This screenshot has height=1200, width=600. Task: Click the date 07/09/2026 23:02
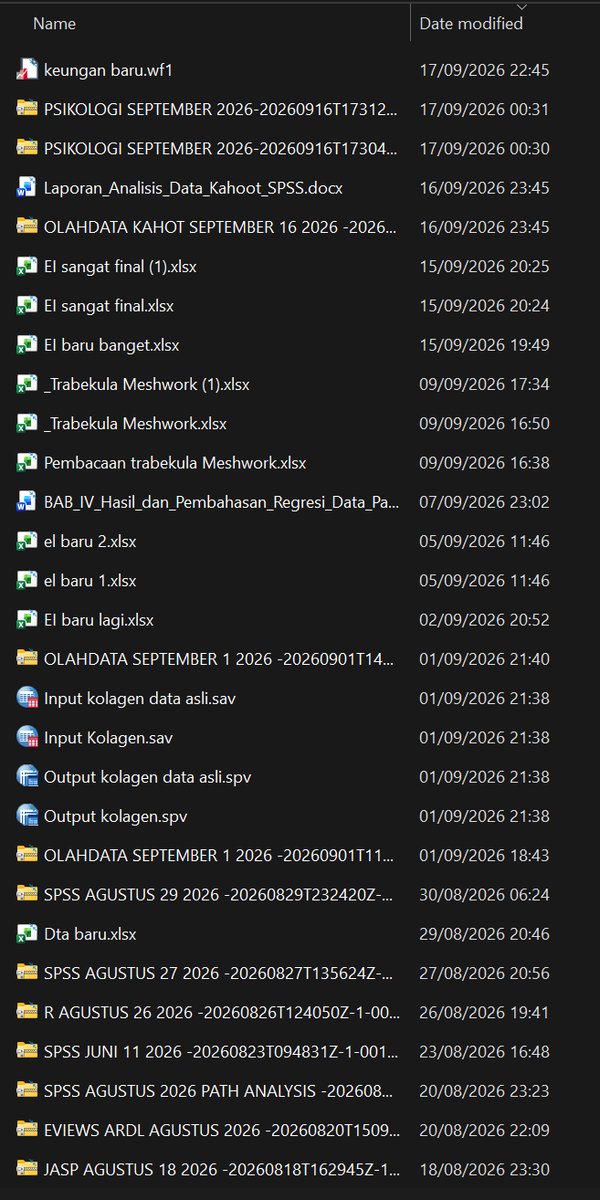pyautogui.click(x=484, y=502)
